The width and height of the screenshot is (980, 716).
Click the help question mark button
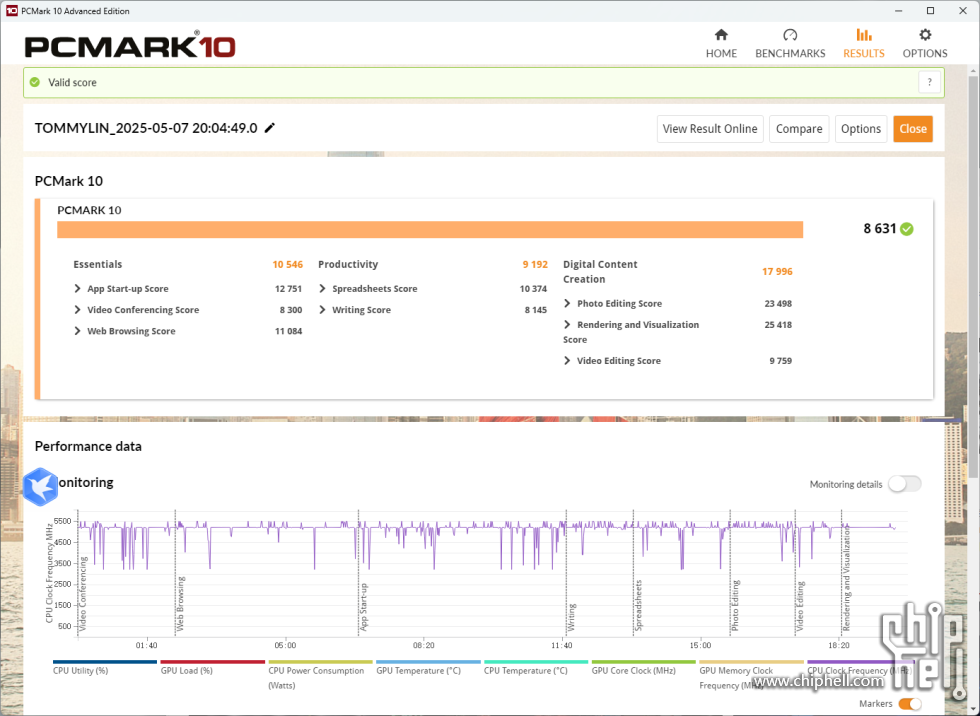pos(929,82)
